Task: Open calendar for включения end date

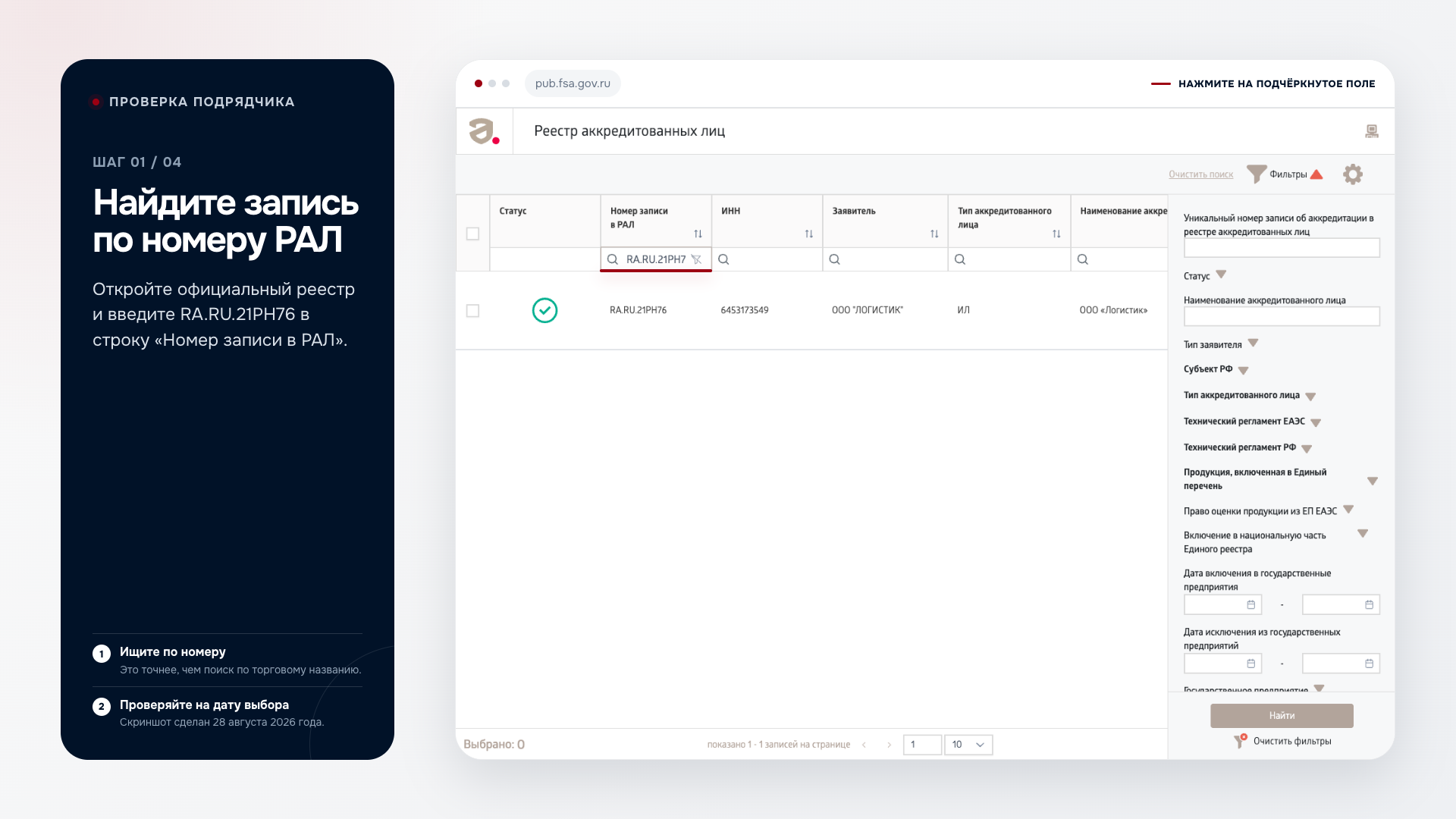Action: click(1369, 604)
